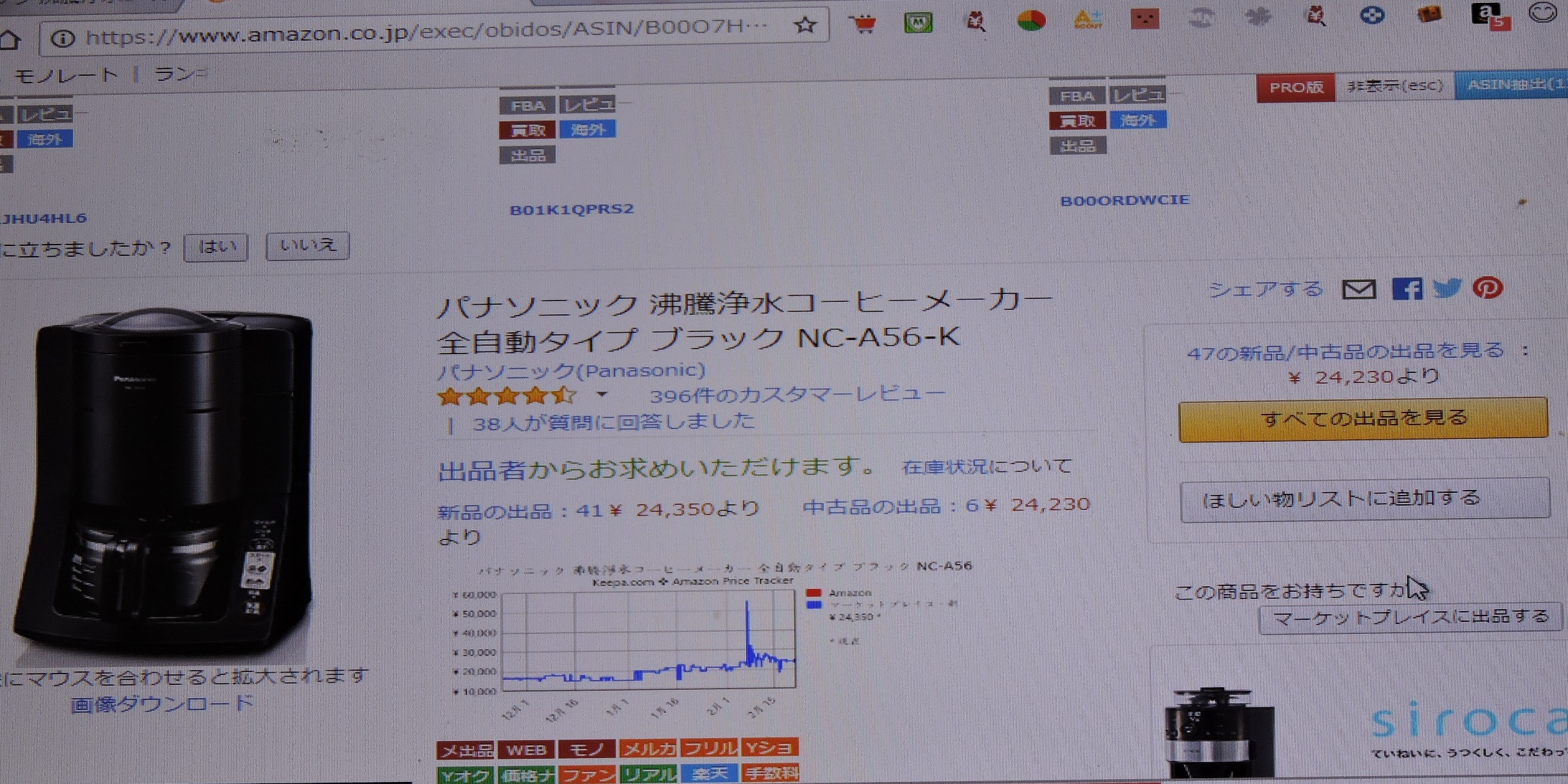The width and height of the screenshot is (1568, 784).
Task: Click the 価格ナ shortcut button
Action: (527, 775)
